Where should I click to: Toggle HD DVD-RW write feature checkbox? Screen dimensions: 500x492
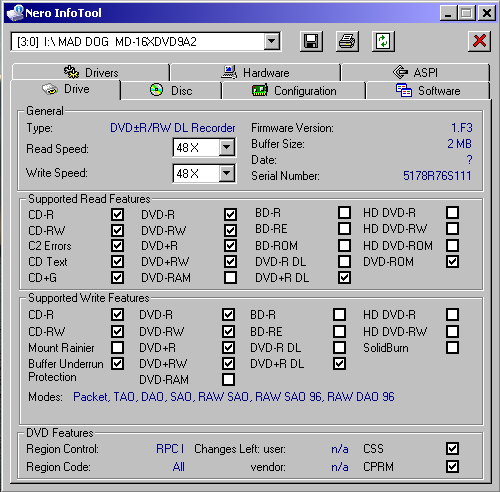(x=452, y=332)
